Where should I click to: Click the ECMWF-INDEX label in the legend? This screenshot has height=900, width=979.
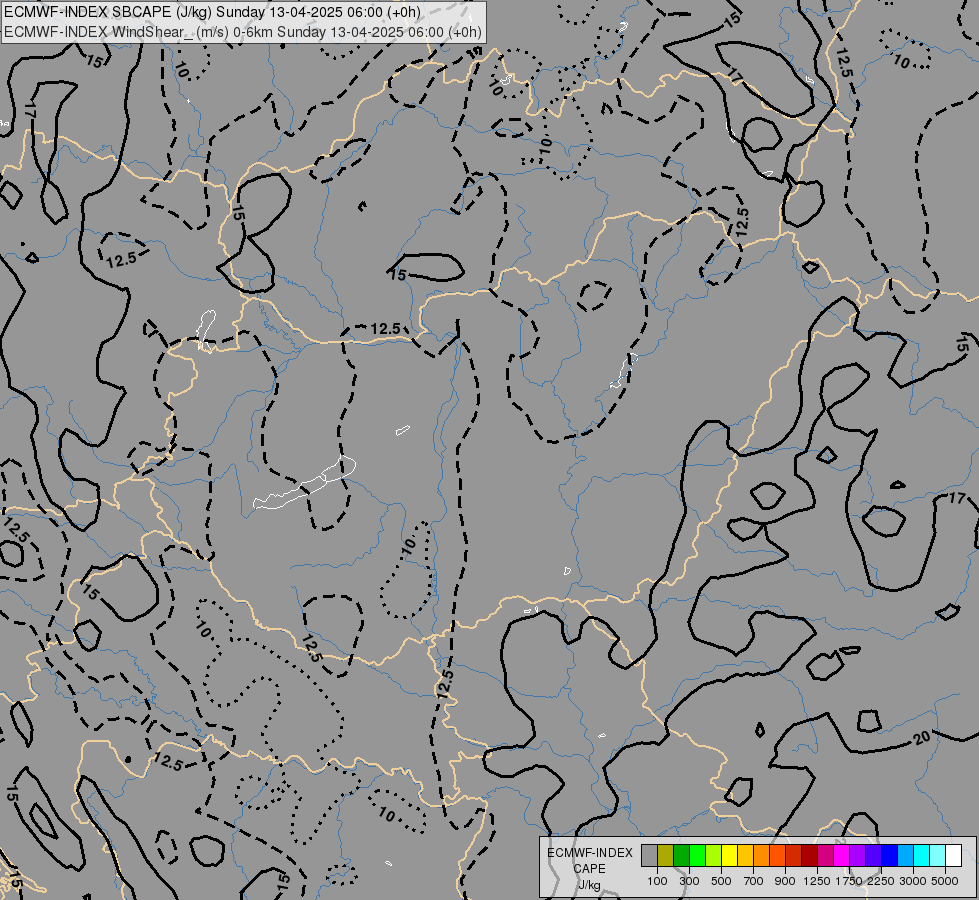pos(590,853)
